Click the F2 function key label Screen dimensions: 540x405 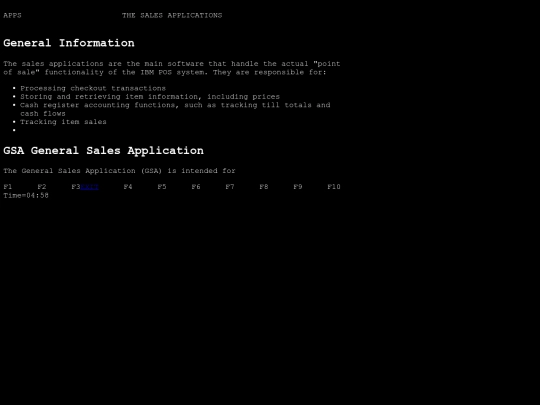(x=42, y=187)
